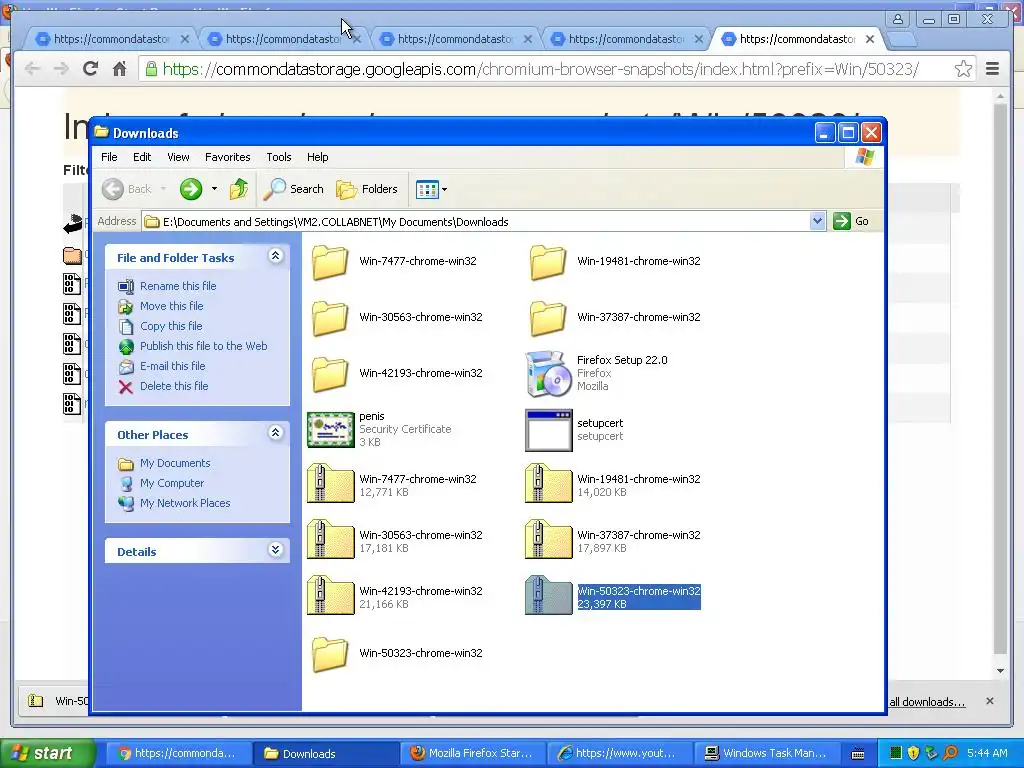Click E-mail this file
Screen dimensions: 1024x768
pos(172,366)
